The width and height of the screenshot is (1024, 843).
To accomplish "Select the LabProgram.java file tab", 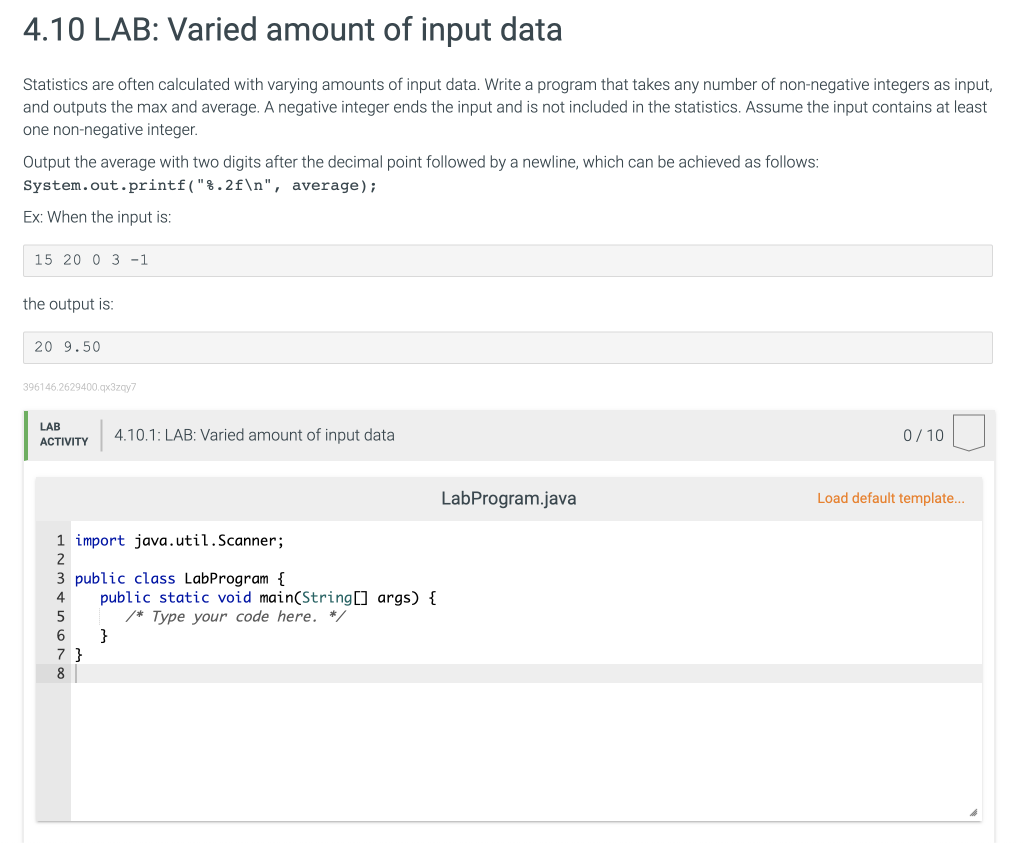I will tap(508, 498).
